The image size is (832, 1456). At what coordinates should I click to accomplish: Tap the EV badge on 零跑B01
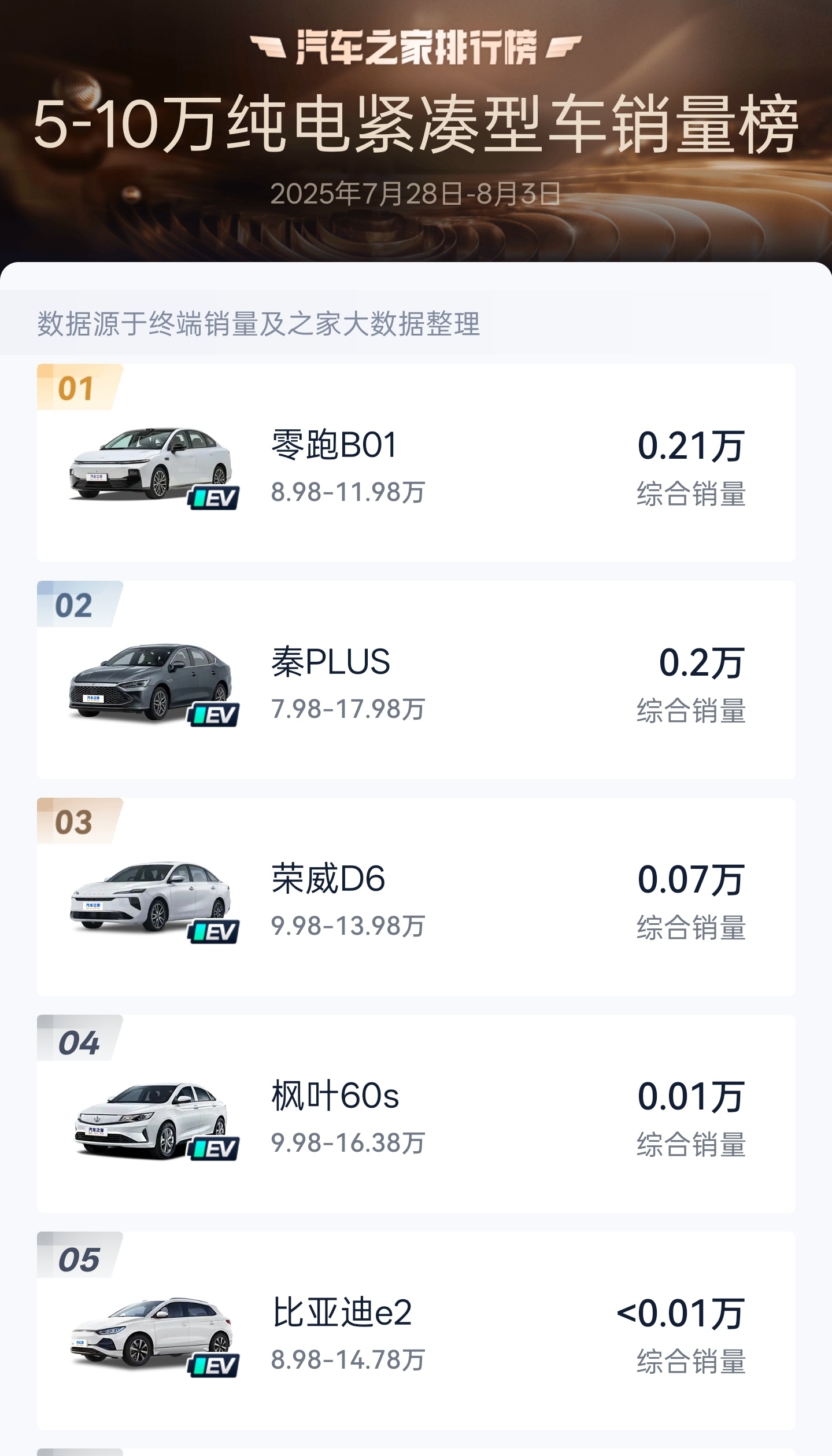[213, 498]
